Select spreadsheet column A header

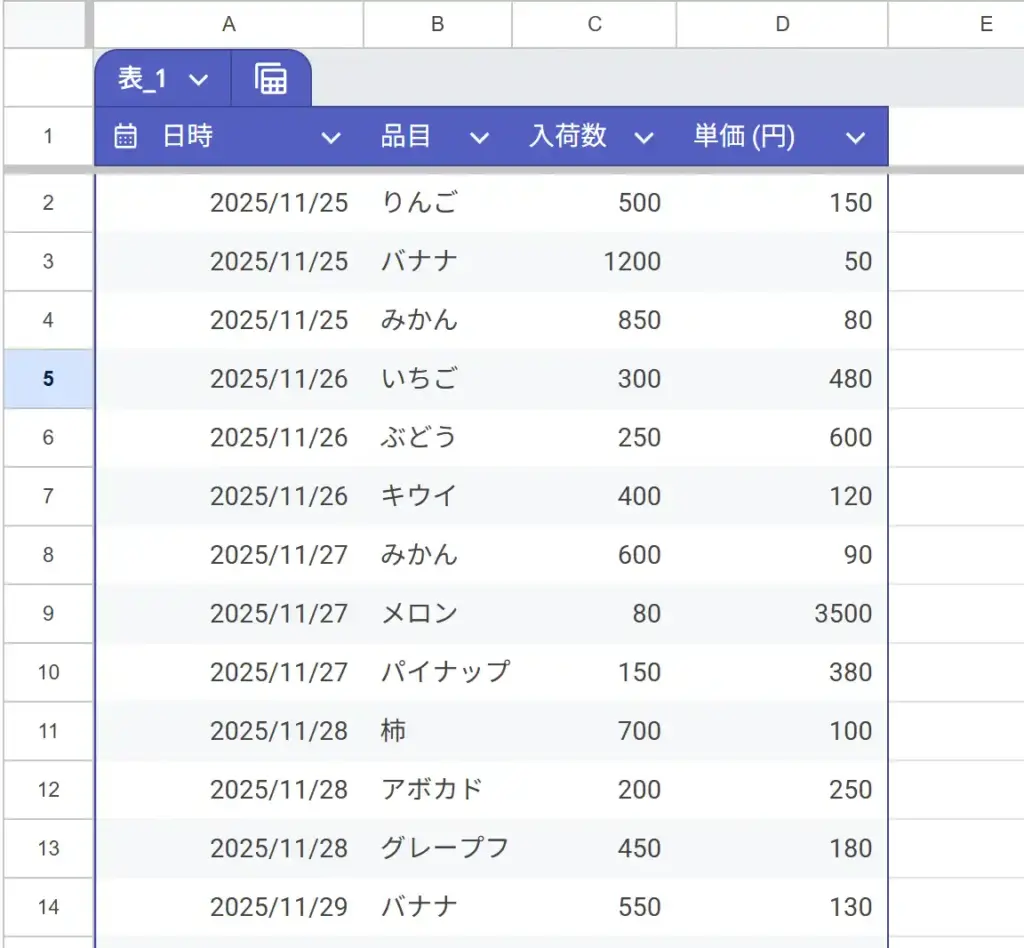[228, 25]
